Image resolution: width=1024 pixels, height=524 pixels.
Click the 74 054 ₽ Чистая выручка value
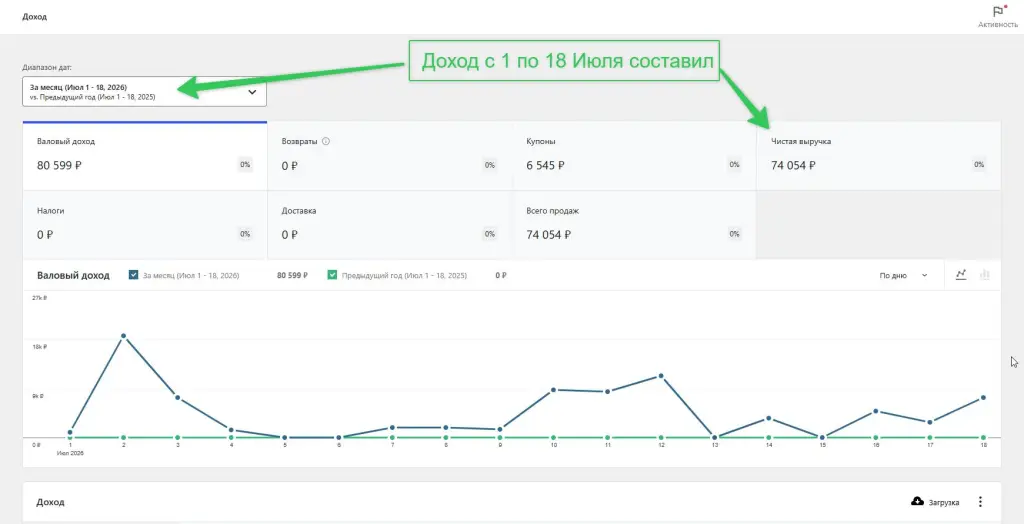click(793, 165)
